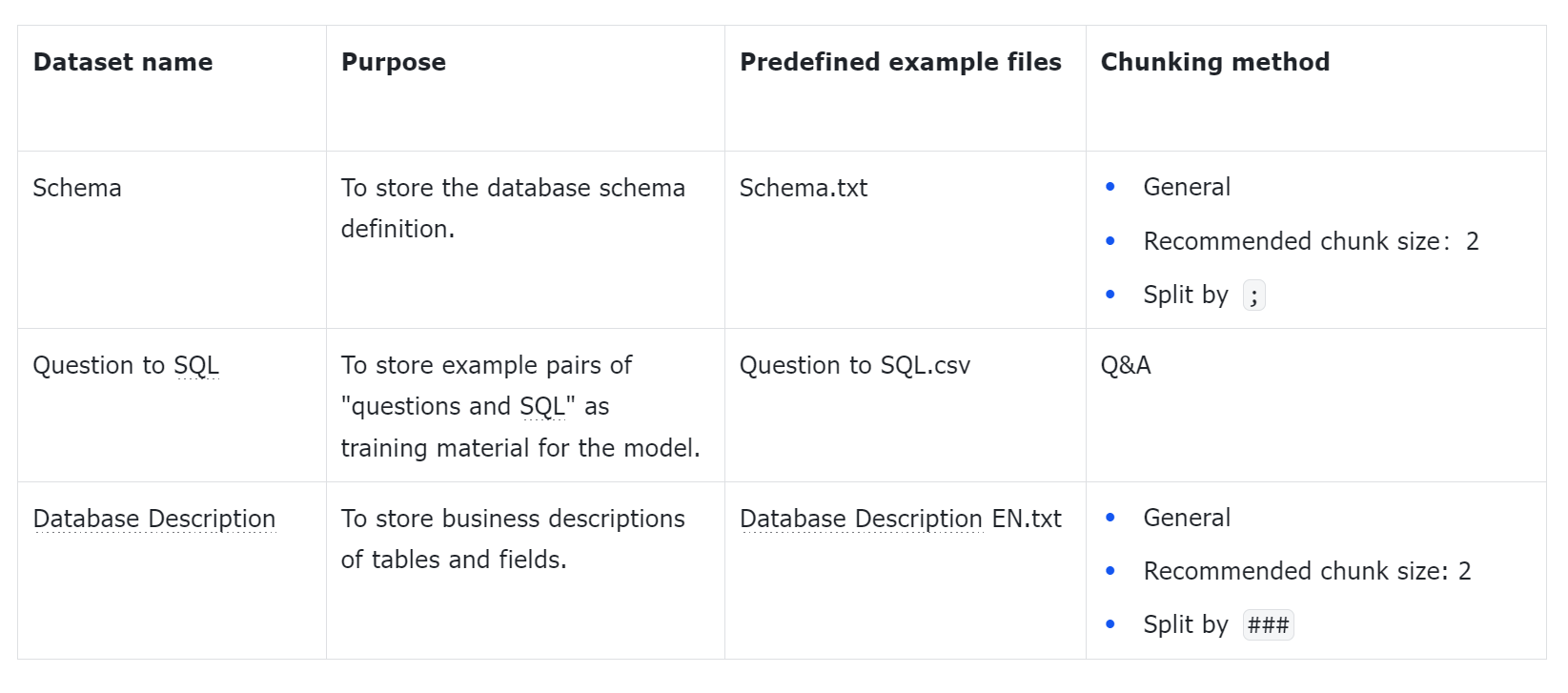Click "General" bullet in Database Description row

[x=1187, y=518]
